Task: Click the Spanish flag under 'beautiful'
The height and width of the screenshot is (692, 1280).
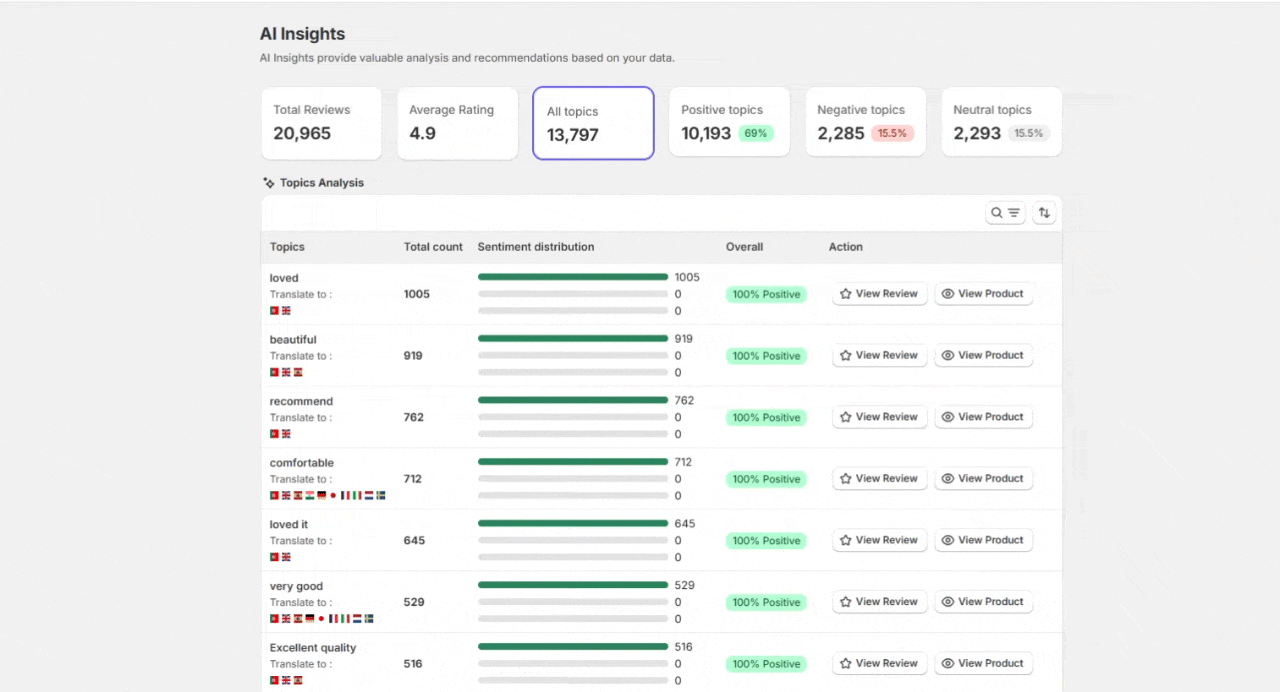Action: point(298,372)
